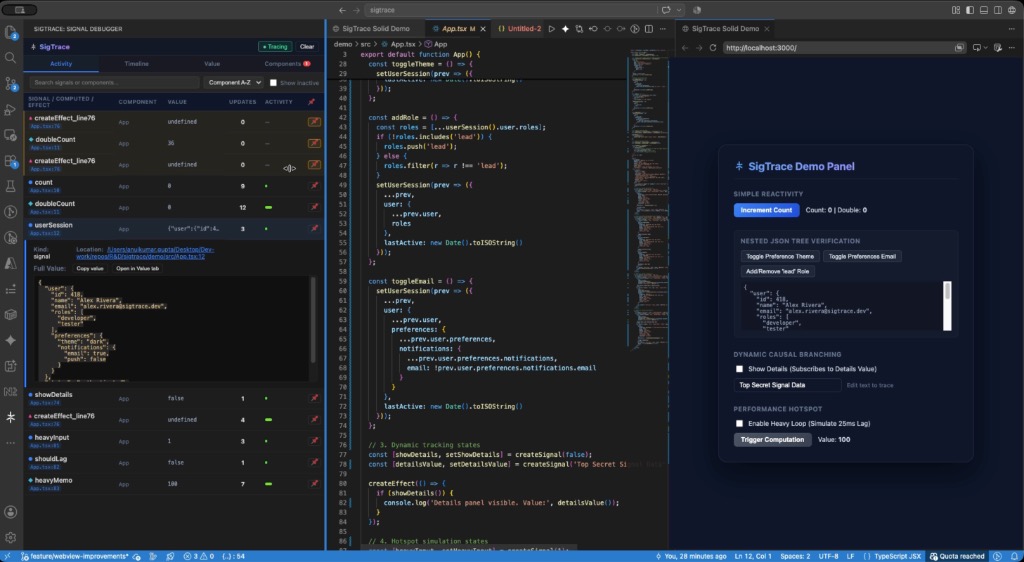
Task: Pin the shouldLag signal row
Action: (x=314, y=462)
